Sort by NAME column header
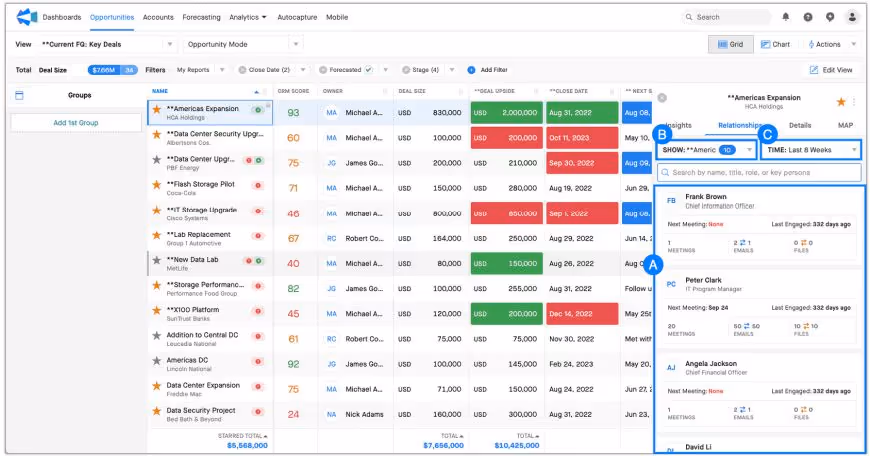 click(160, 91)
